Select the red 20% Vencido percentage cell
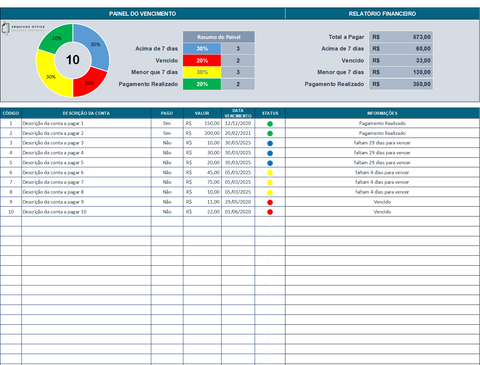 pos(202,60)
